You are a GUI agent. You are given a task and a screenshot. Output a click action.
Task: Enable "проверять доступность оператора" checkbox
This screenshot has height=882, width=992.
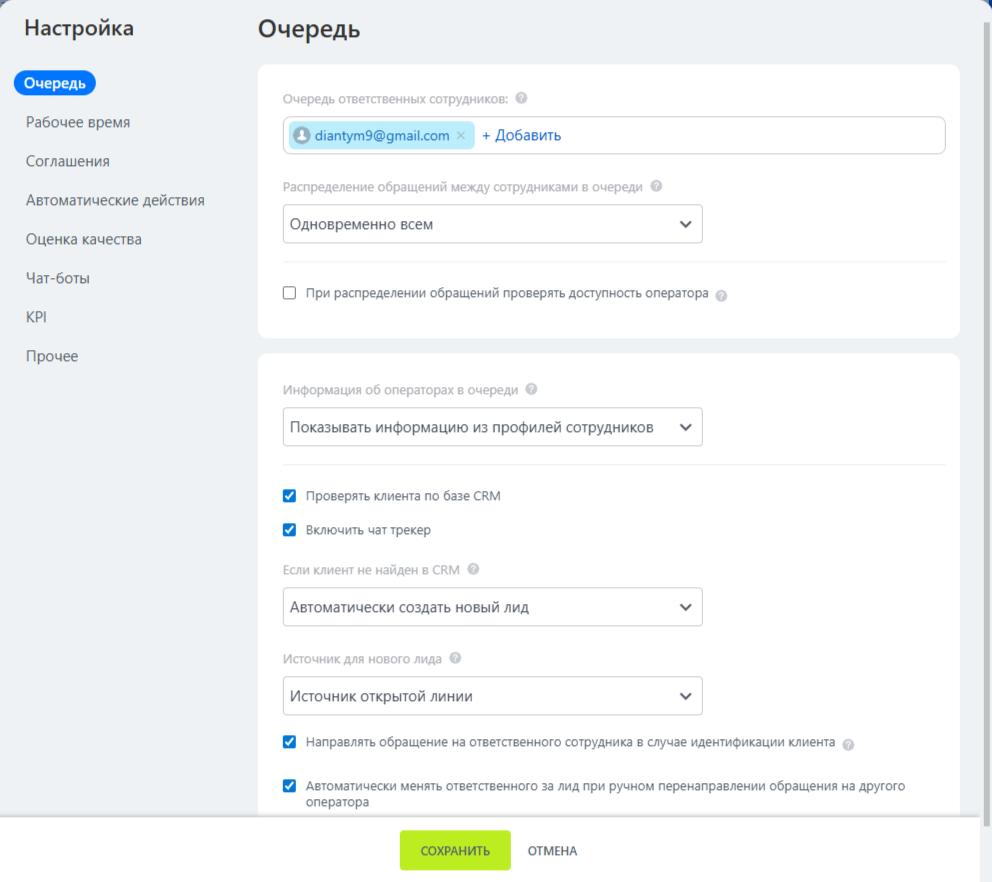[290, 293]
